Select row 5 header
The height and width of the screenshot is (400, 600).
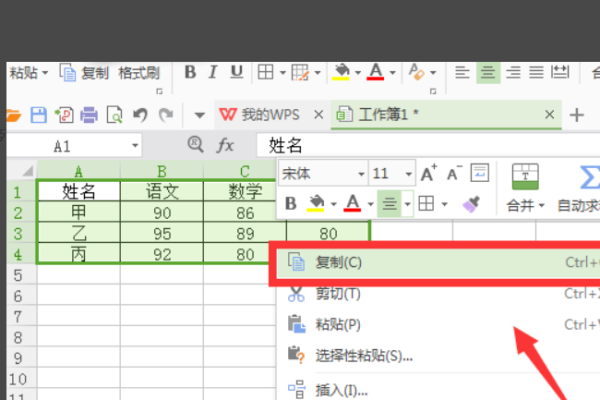click(x=18, y=275)
